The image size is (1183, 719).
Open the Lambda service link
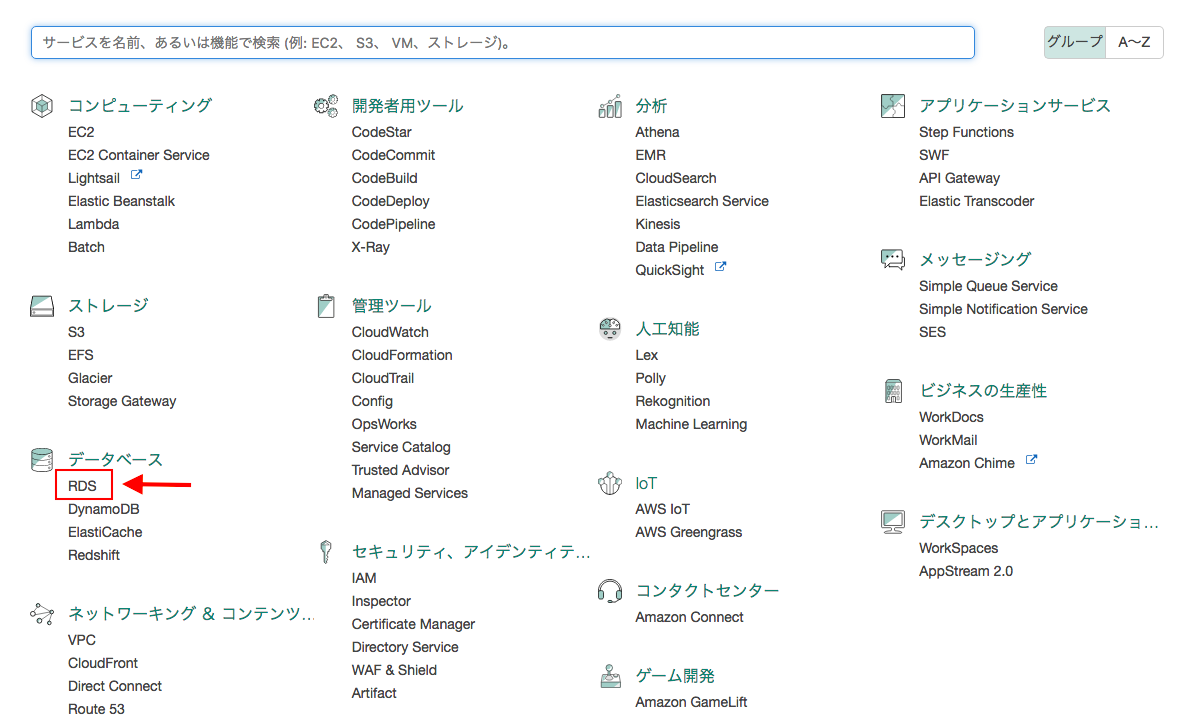click(93, 224)
